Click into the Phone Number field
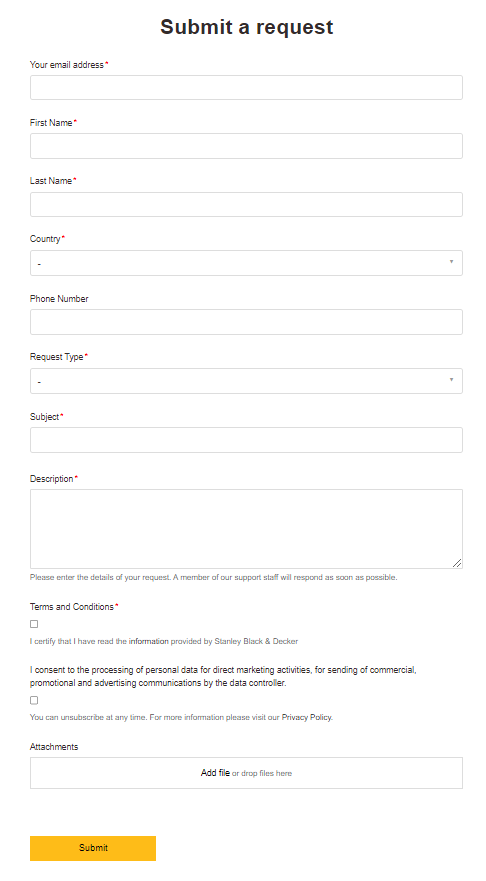 246,322
